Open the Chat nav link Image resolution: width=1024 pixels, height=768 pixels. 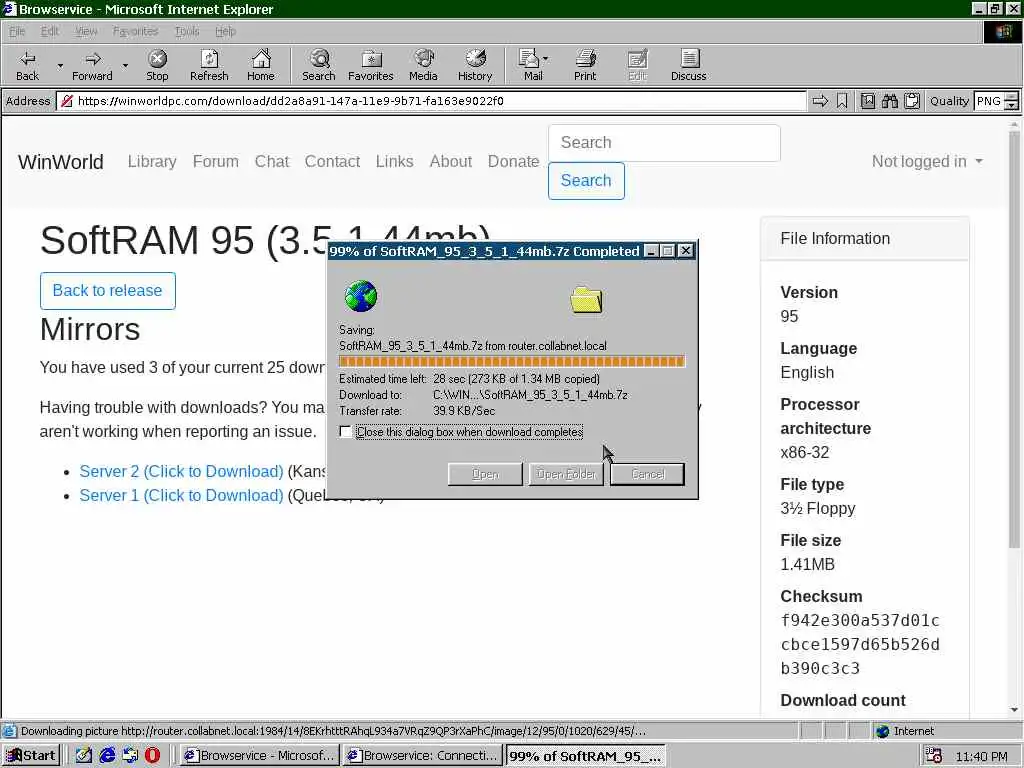pyautogui.click(x=272, y=161)
